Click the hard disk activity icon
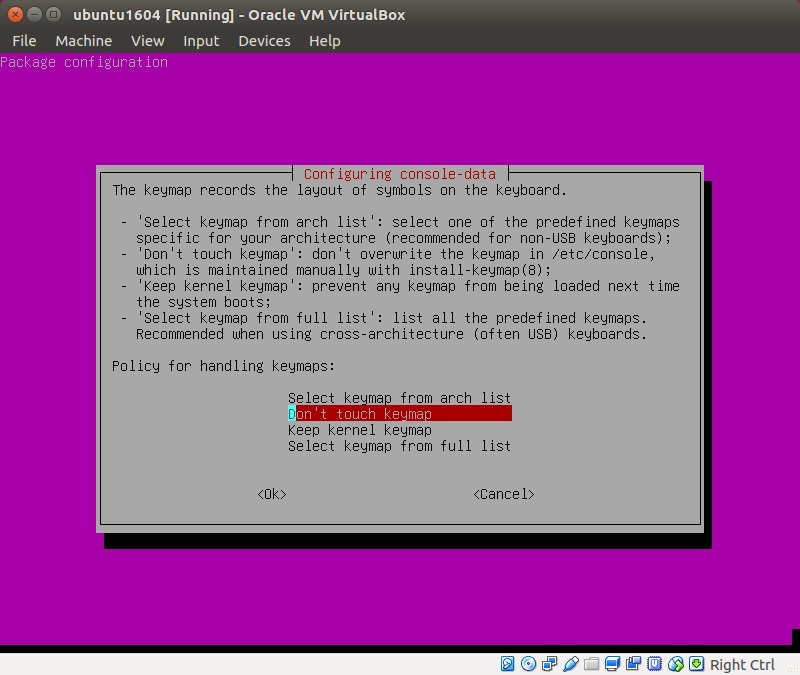Viewport: 800px width, 675px height. point(508,664)
